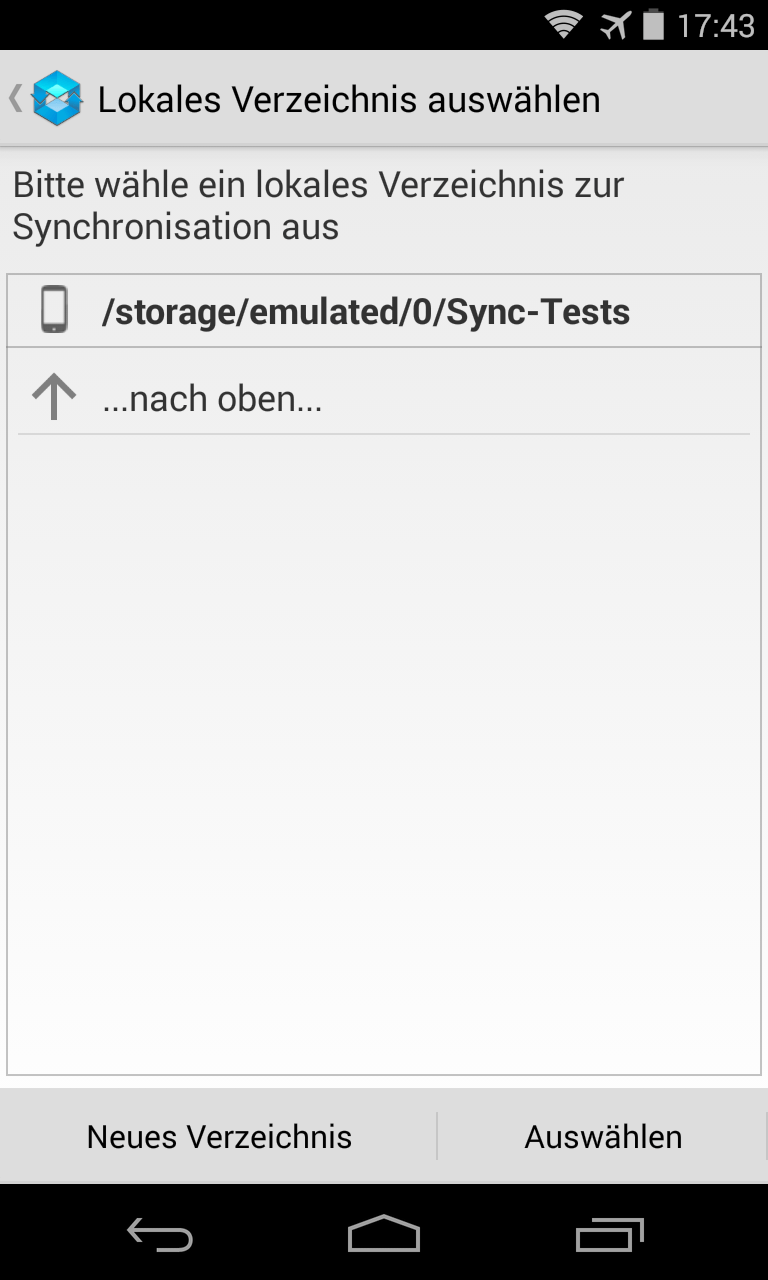Tap the airplane mode status icon
The image size is (768, 1280).
click(x=615, y=24)
